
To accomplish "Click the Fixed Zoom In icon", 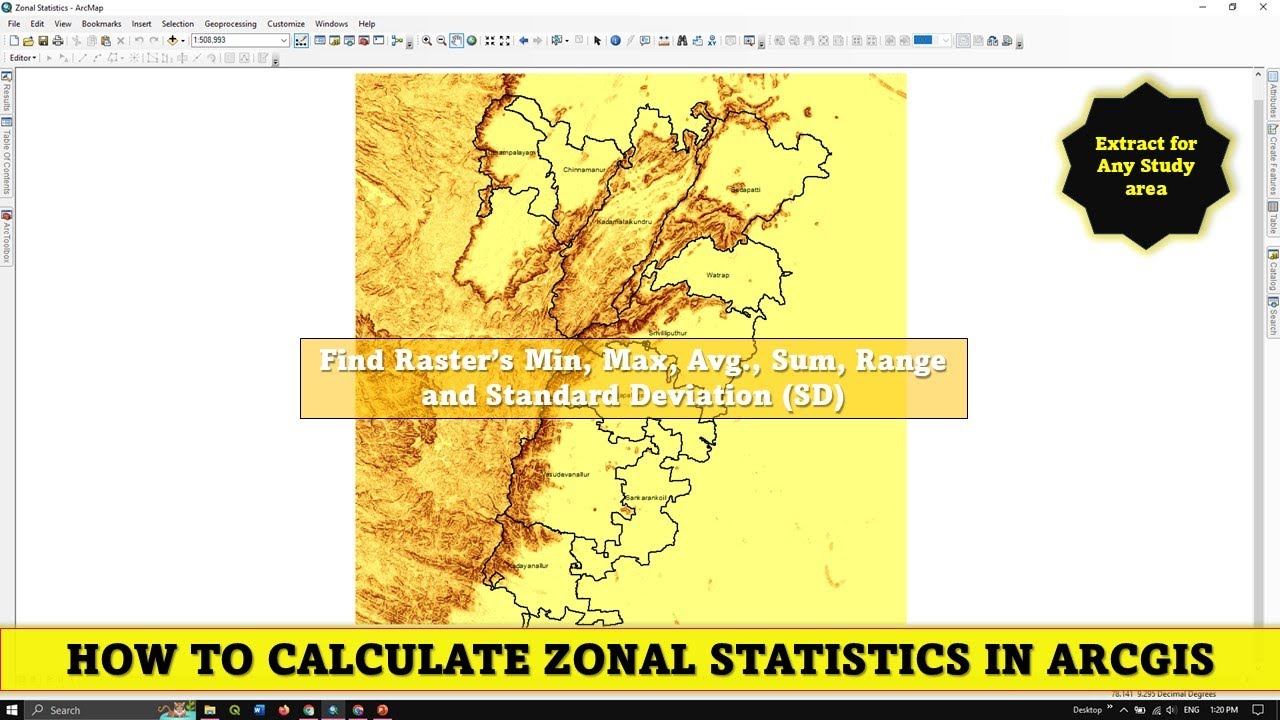I will point(490,41).
